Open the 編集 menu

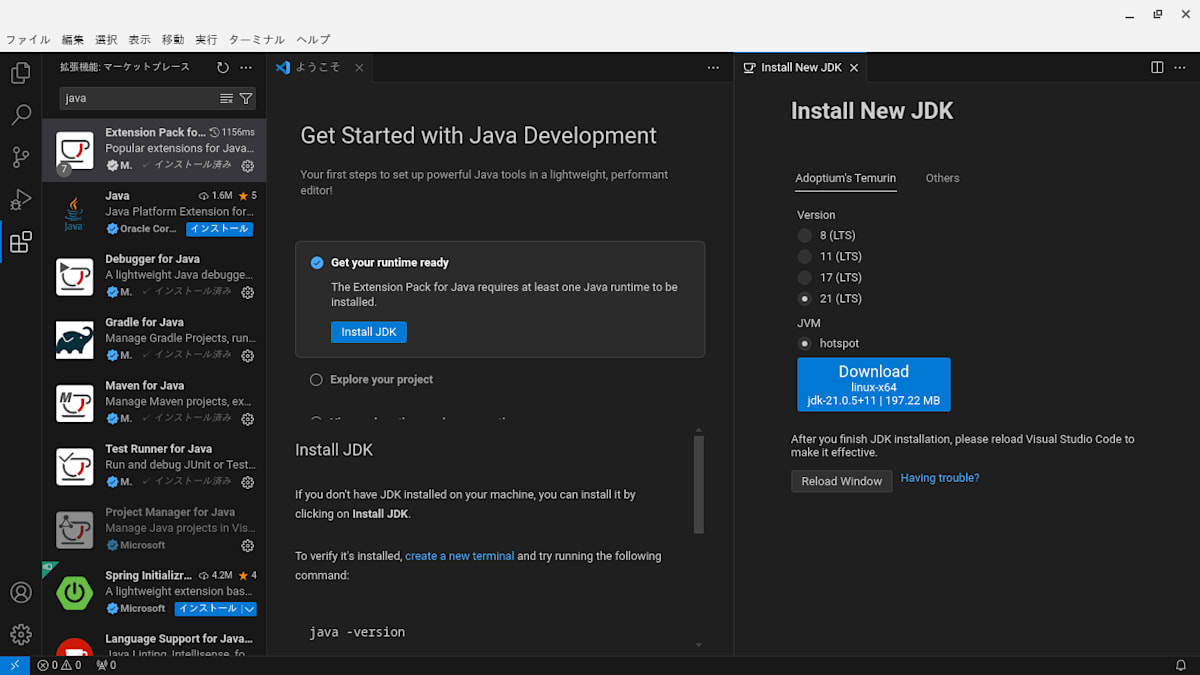73,40
